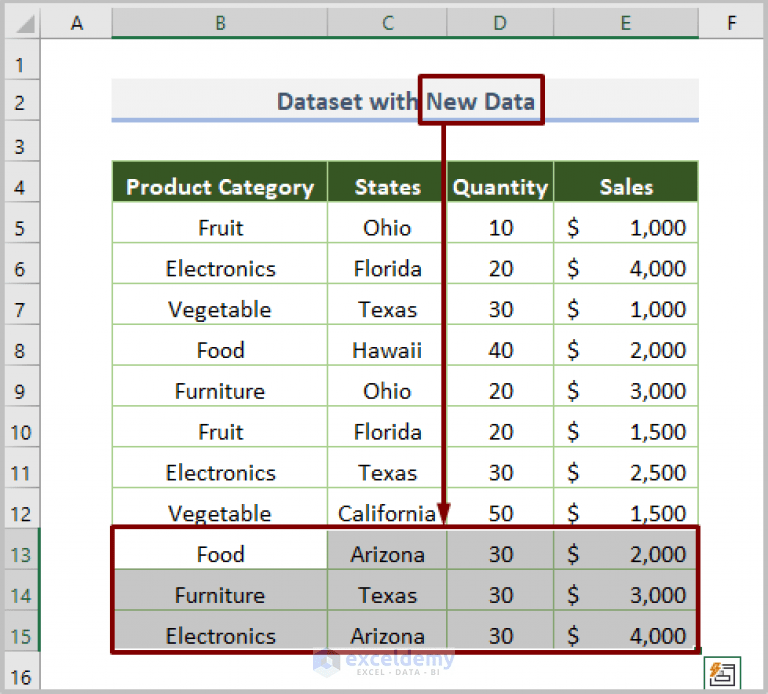The image size is (768, 694).
Task: Select the '$ 3,000' sales cell in row 14
Action: coord(626,590)
